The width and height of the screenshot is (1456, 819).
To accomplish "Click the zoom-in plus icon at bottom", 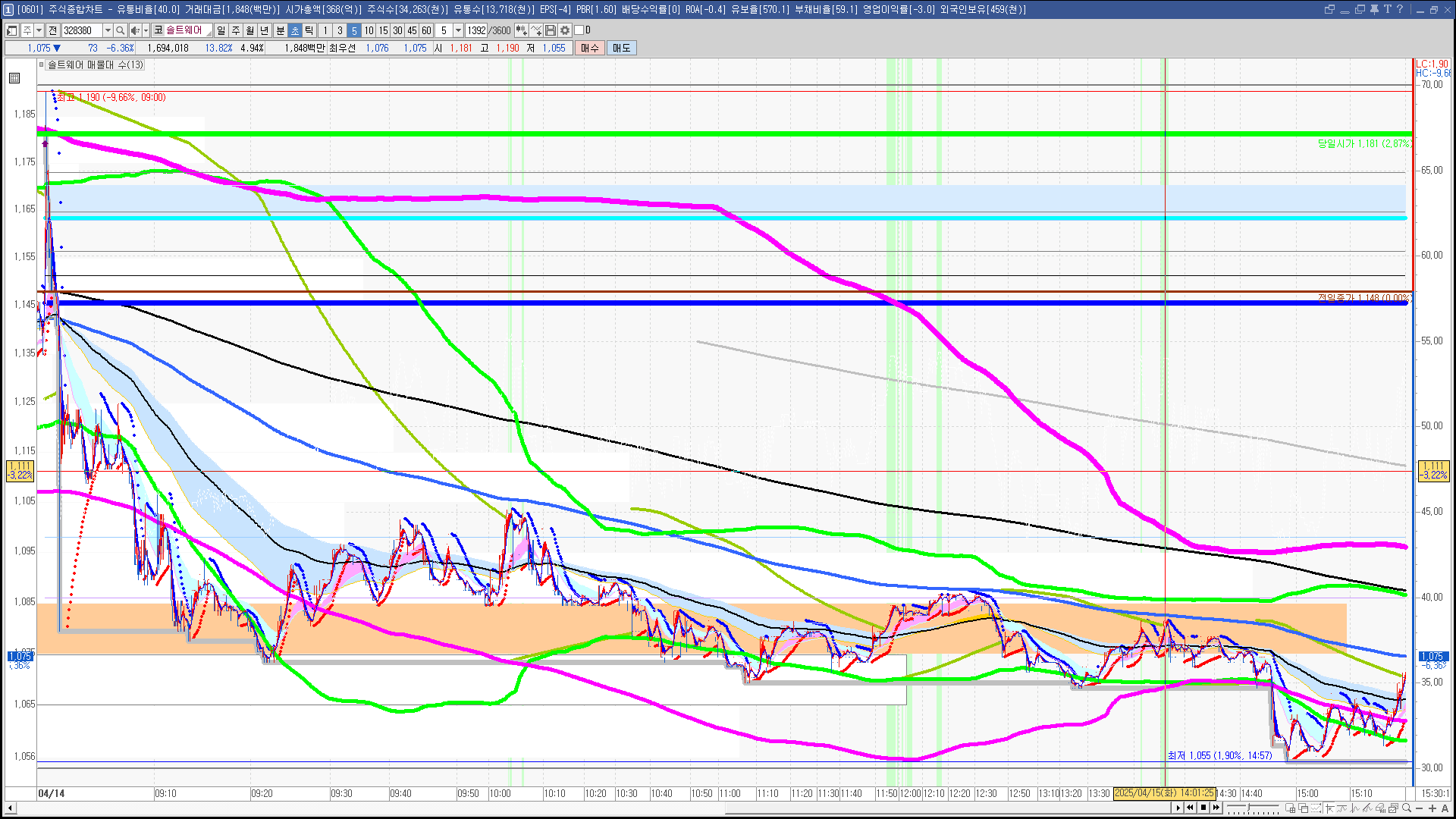I will (1432, 808).
